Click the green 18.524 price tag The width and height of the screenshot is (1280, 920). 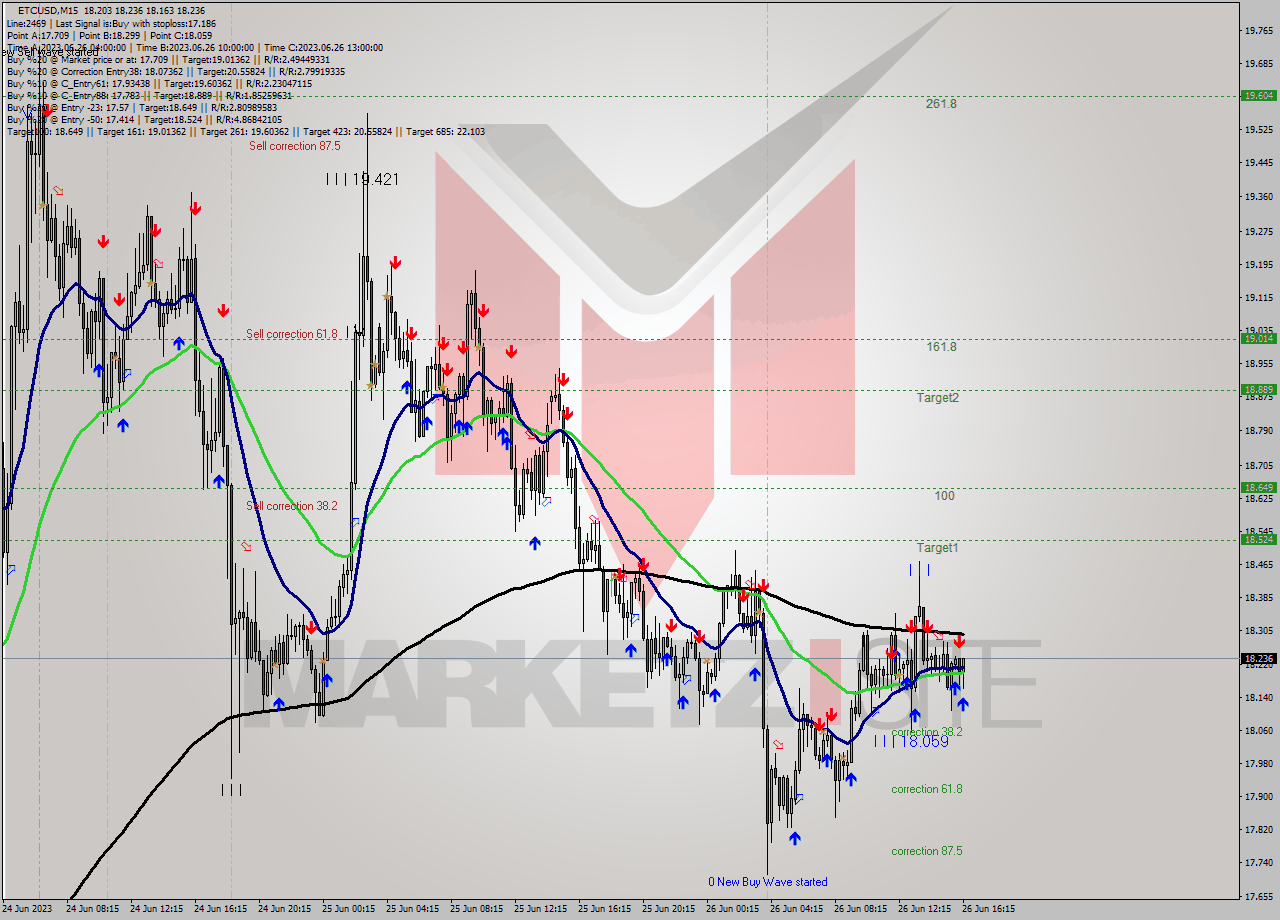click(x=1258, y=540)
